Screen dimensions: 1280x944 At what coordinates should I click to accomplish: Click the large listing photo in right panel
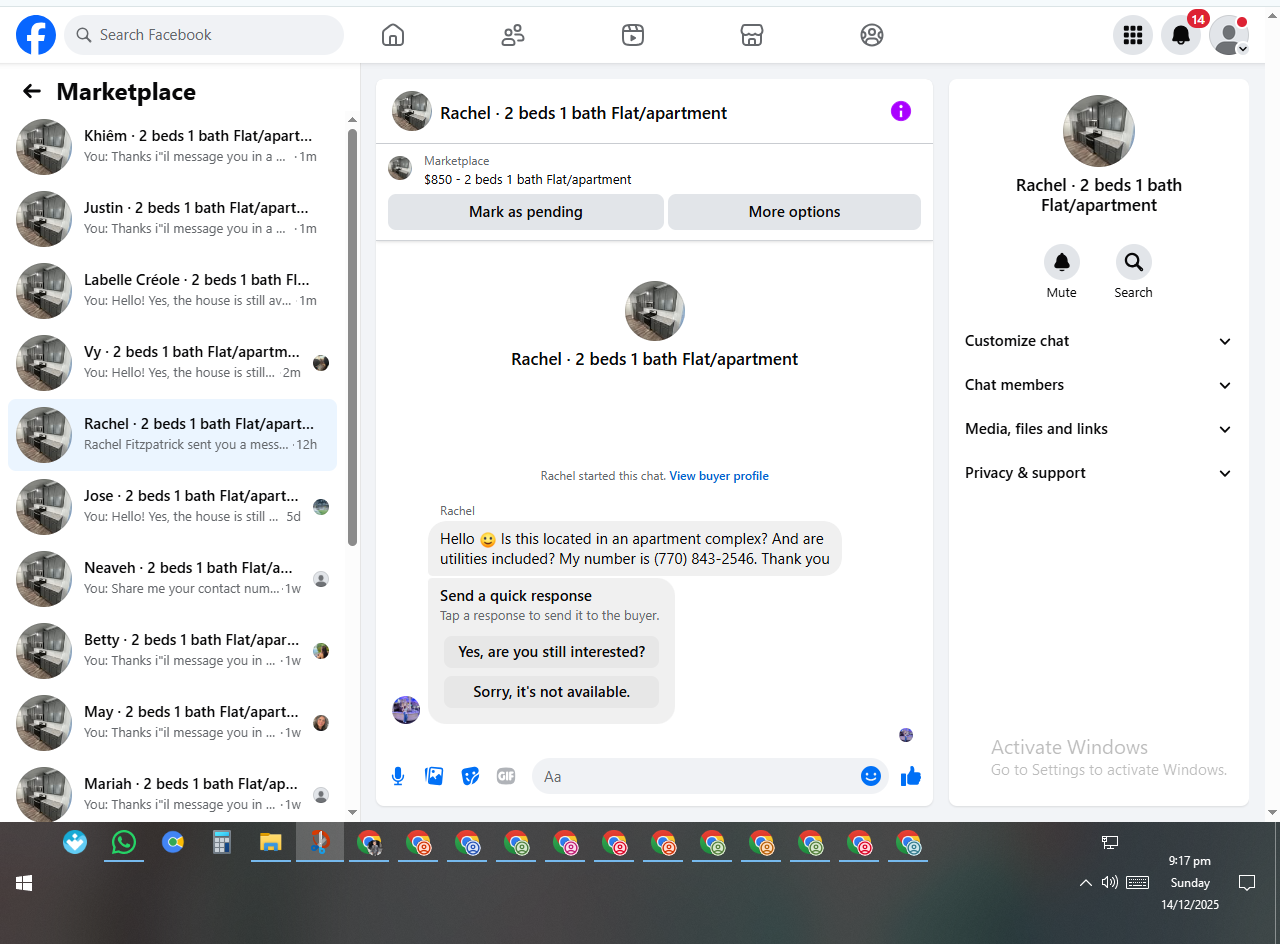[1099, 131]
